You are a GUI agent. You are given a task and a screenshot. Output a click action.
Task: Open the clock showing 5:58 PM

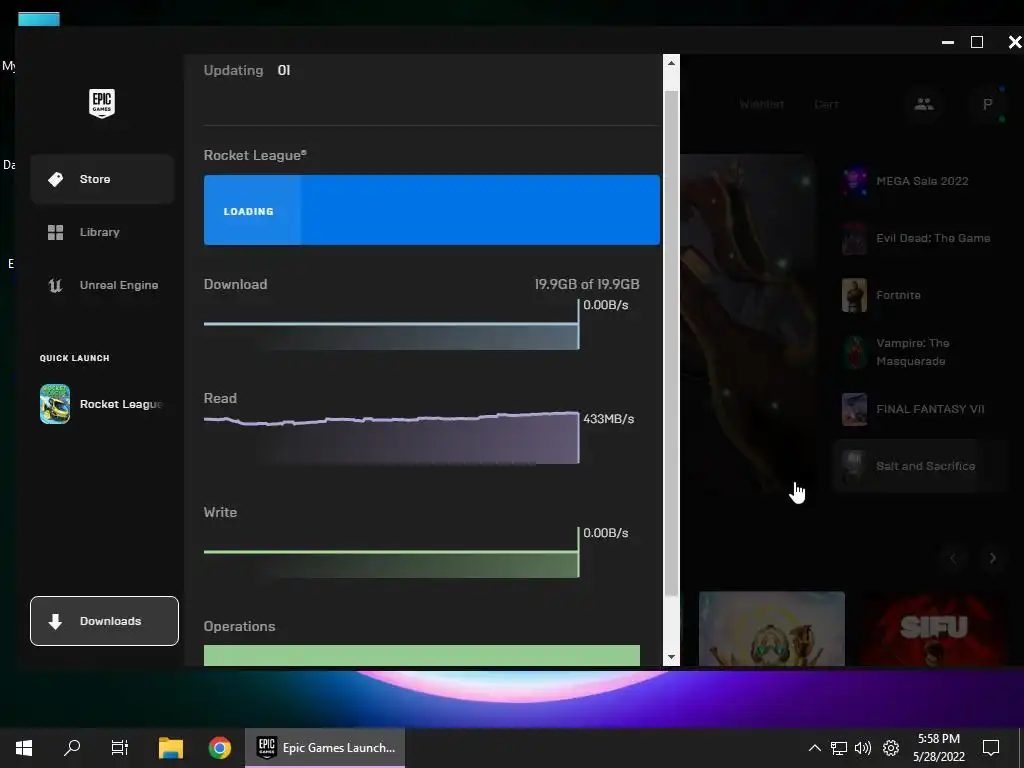[938, 748]
